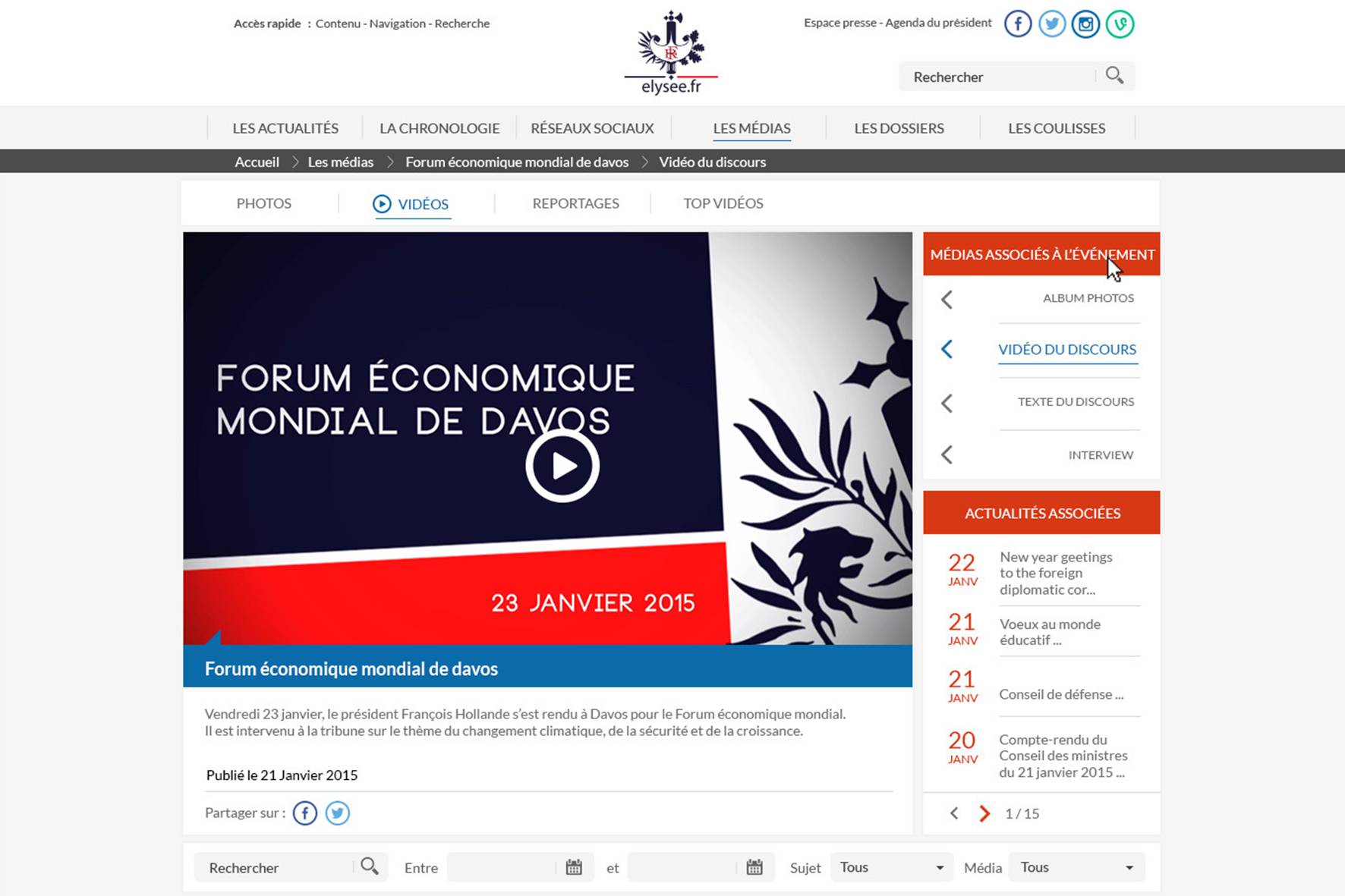Open the Facebook icon in header
This screenshot has height=896, width=1345.
[x=1018, y=24]
